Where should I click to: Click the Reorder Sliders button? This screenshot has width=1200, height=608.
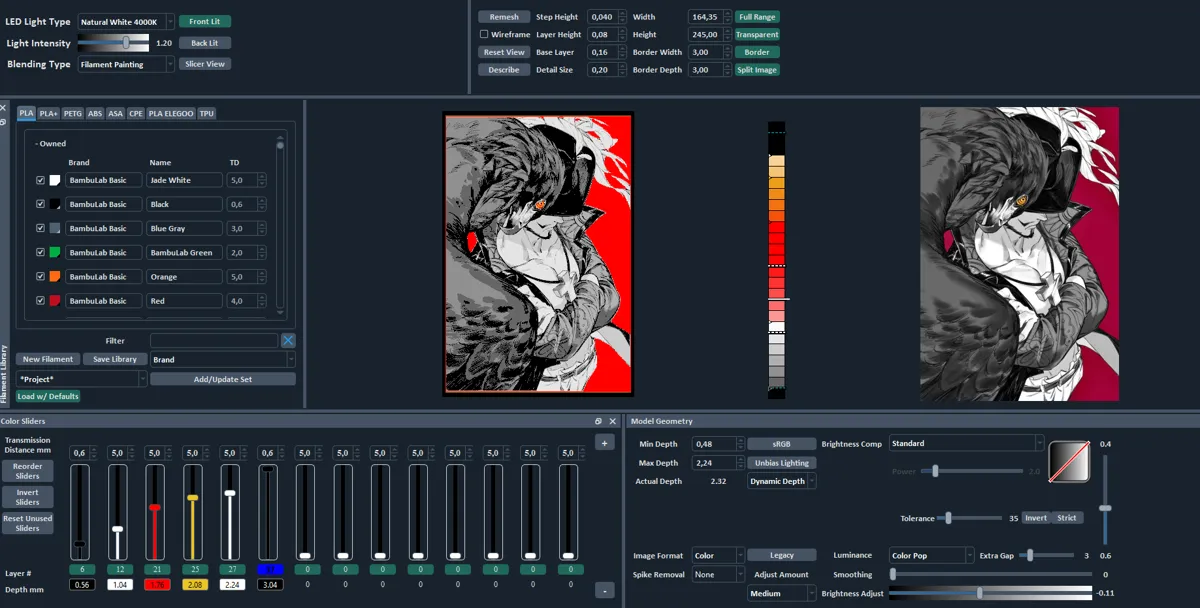click(28, 471)
